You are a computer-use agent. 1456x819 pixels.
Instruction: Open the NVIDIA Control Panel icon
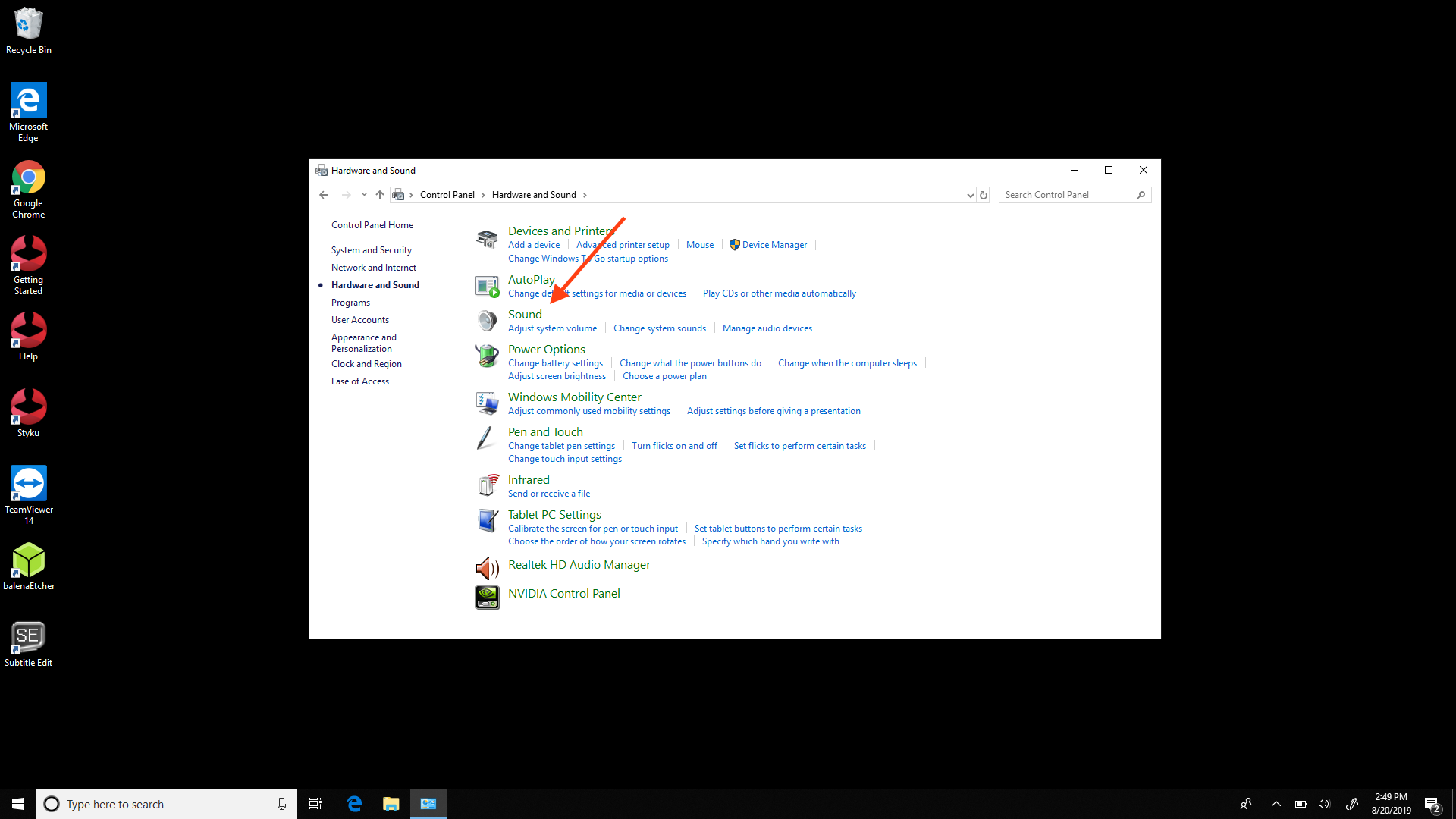(x=487, y=598)
